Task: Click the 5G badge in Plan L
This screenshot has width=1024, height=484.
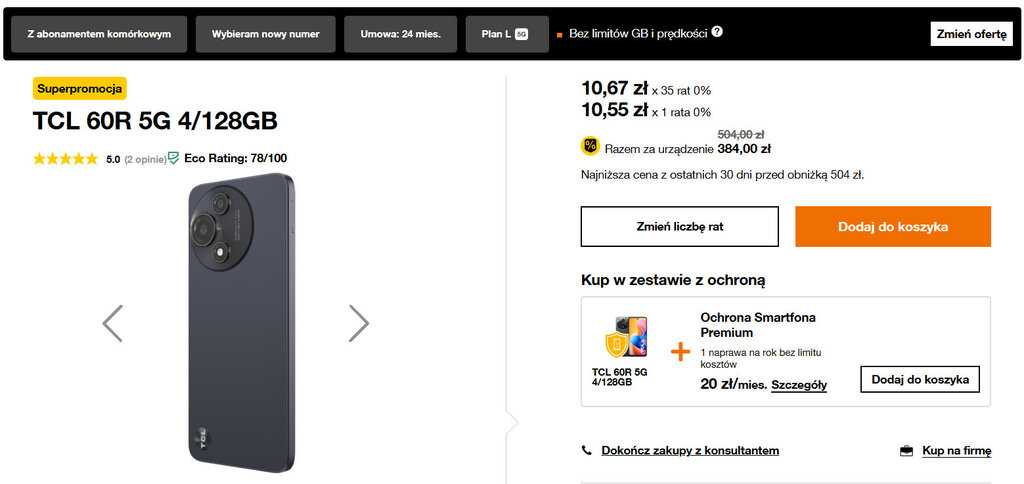Action: [x=521, y=34]
